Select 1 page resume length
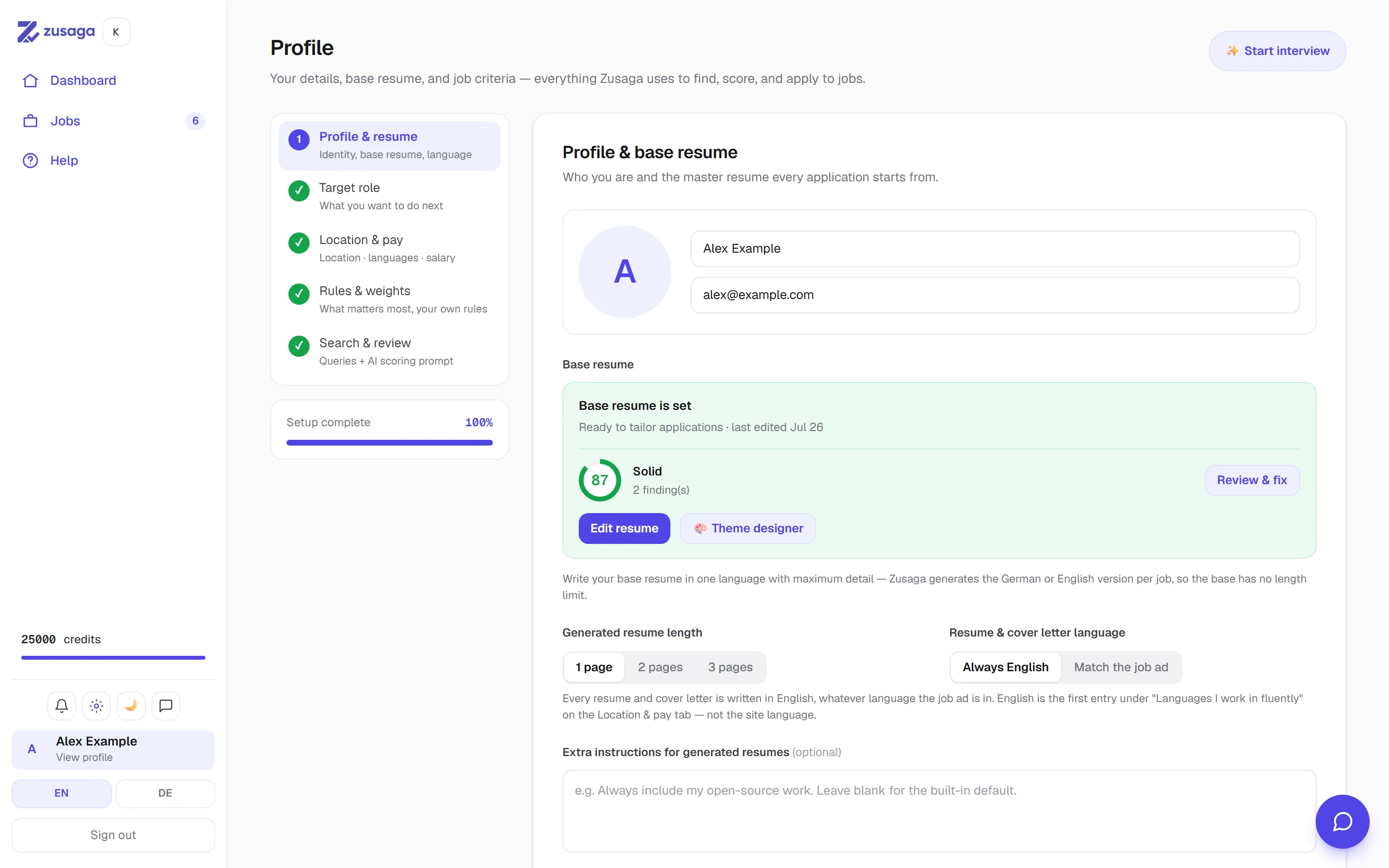This screenshot has width=1389, height=868. coord(594,667)
